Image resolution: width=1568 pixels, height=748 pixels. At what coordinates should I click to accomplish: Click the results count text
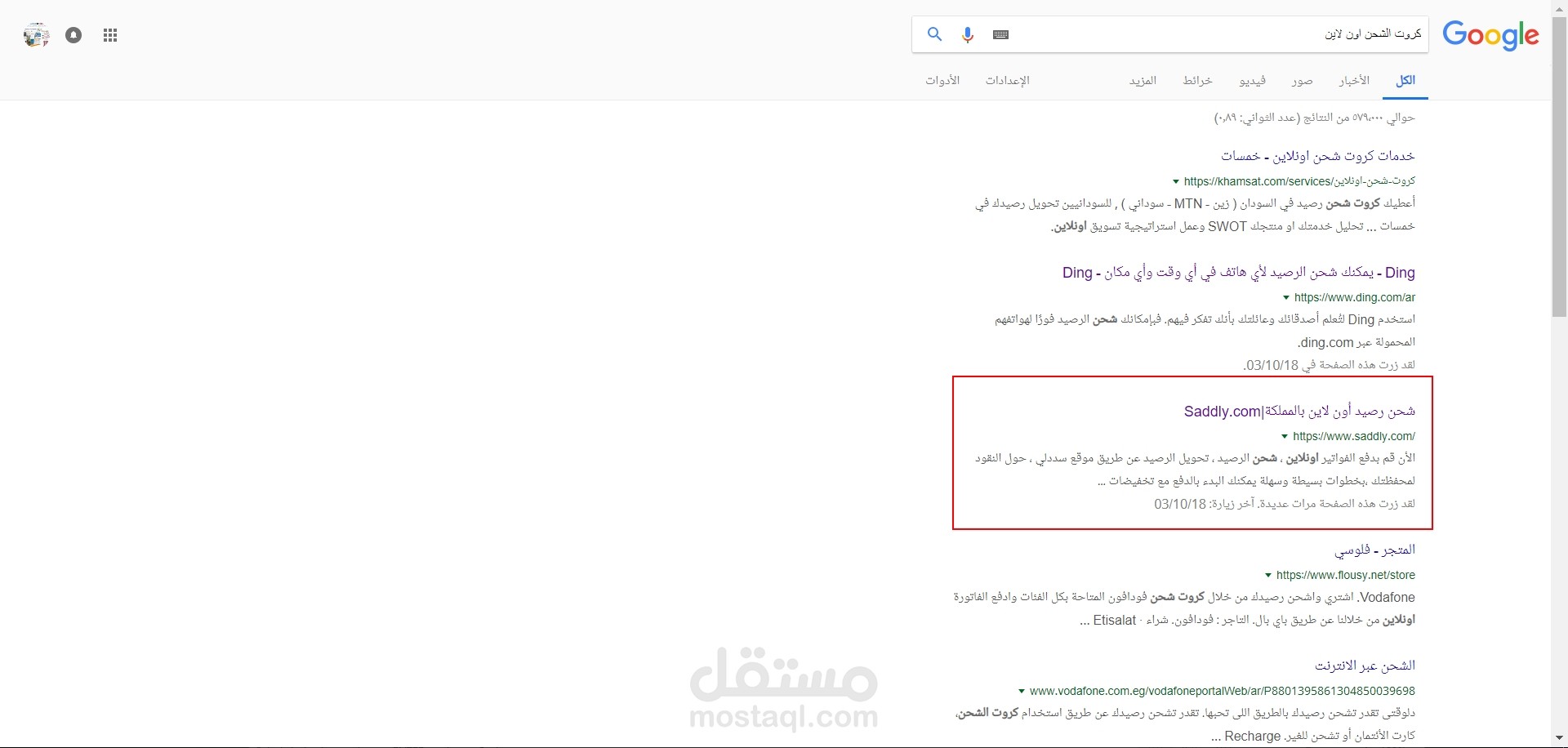(1315, 118)
